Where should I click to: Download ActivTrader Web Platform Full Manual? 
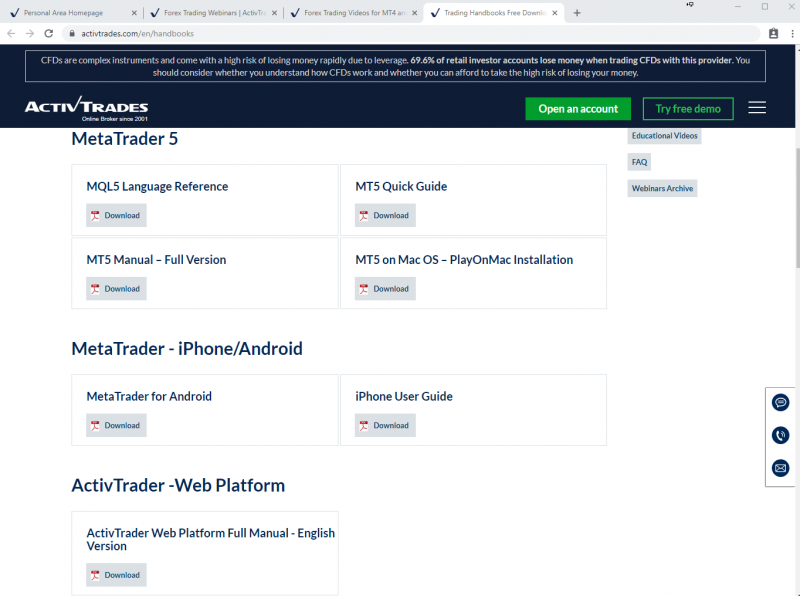(x=116, y=575)
